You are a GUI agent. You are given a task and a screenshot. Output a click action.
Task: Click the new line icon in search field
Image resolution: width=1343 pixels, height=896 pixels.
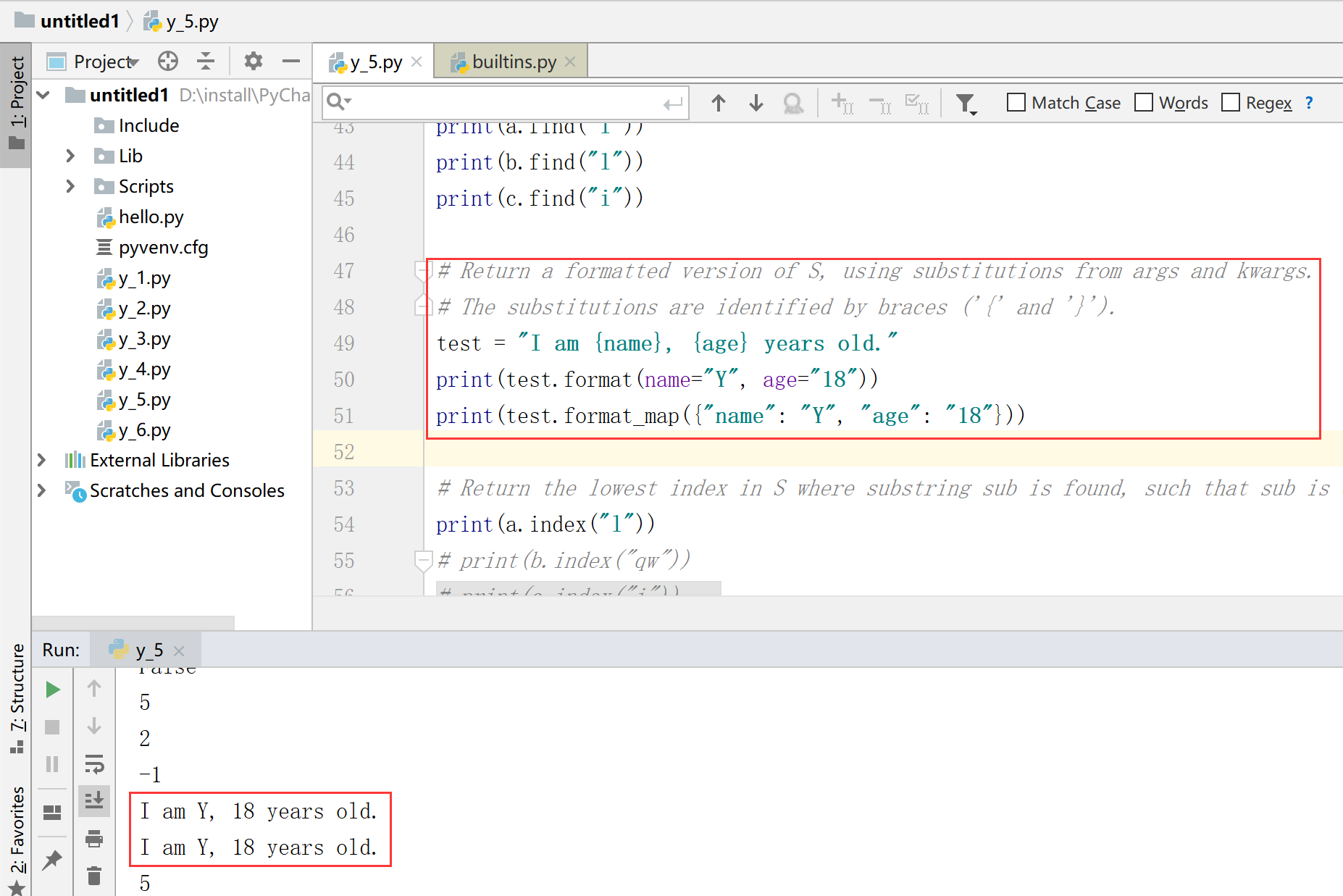(673, 104)
